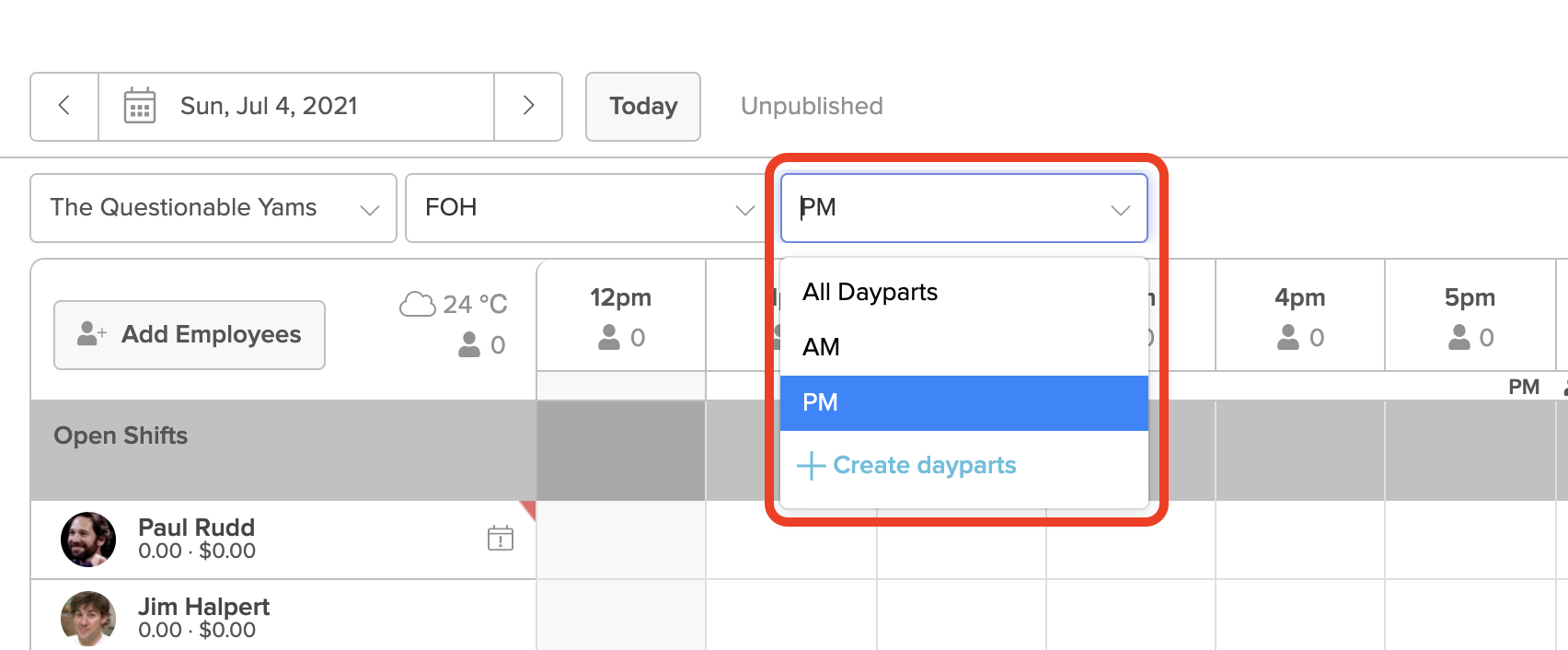Viewport: 1568px width, 650px height.
Task: Select the highlighted PM option
Action: tap(964, 403)
